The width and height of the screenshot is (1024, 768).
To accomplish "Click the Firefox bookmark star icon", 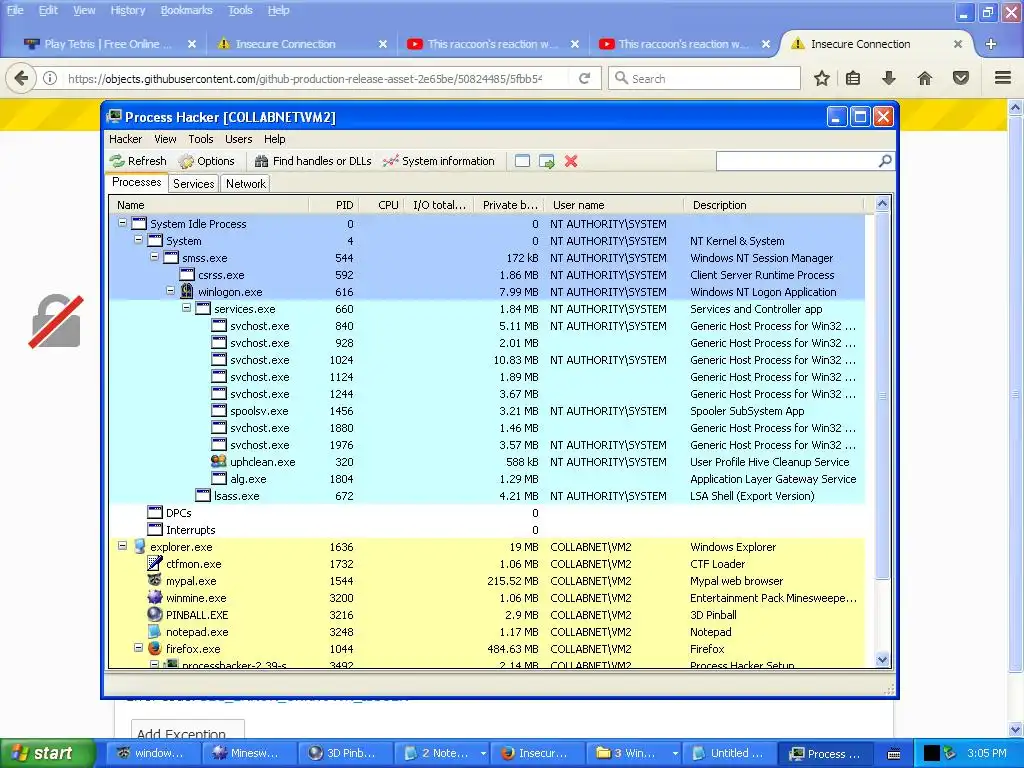I will coord(822,78).
